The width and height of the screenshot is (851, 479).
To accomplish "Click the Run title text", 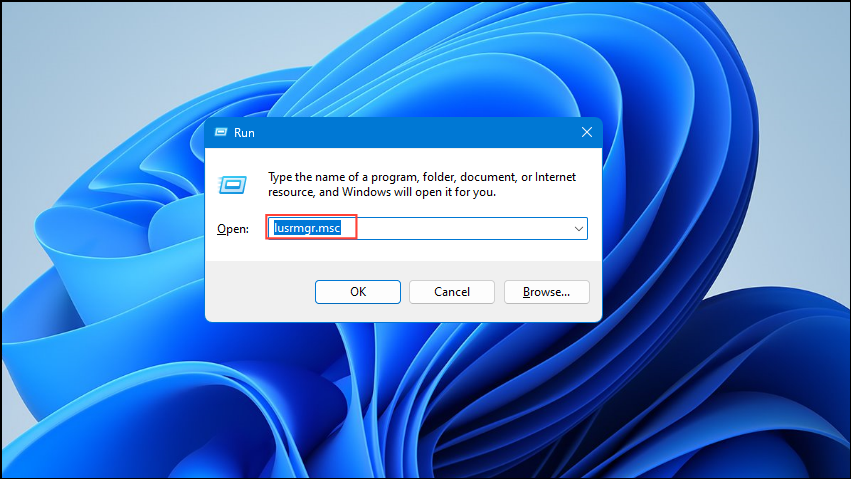I will point(244,133).
